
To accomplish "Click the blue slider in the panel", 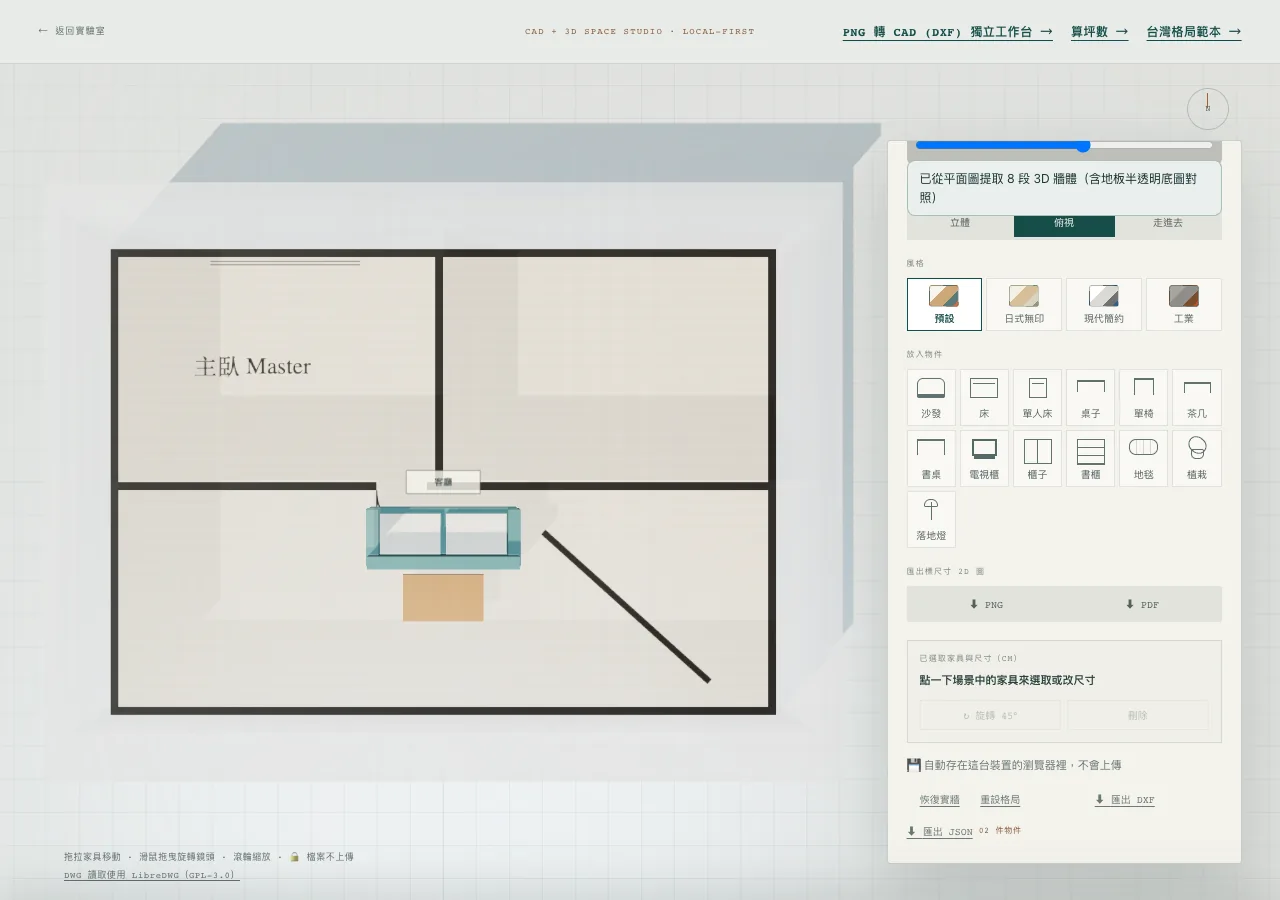I will pyautogui.click(x=1064, y=146).
